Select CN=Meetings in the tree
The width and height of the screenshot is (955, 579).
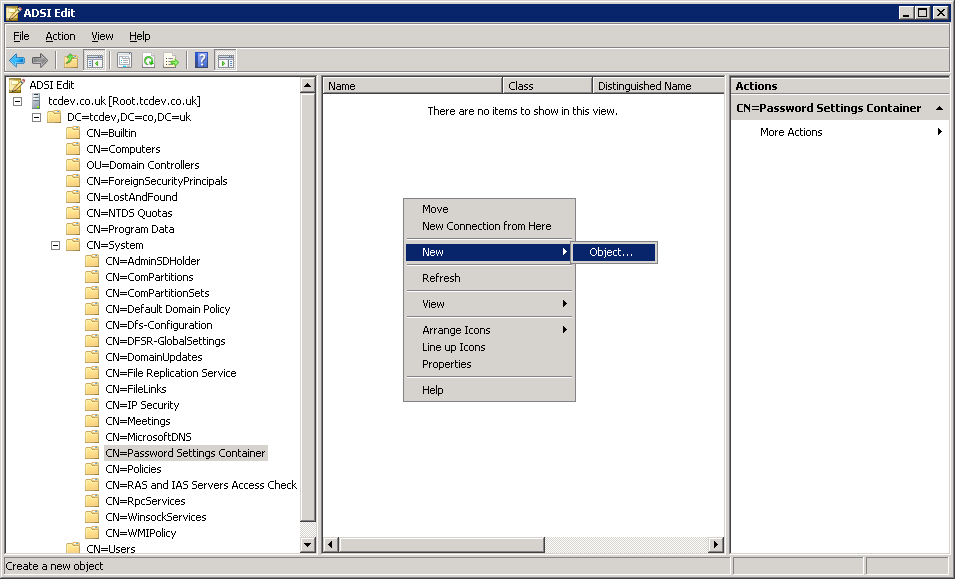coord(138,421)
